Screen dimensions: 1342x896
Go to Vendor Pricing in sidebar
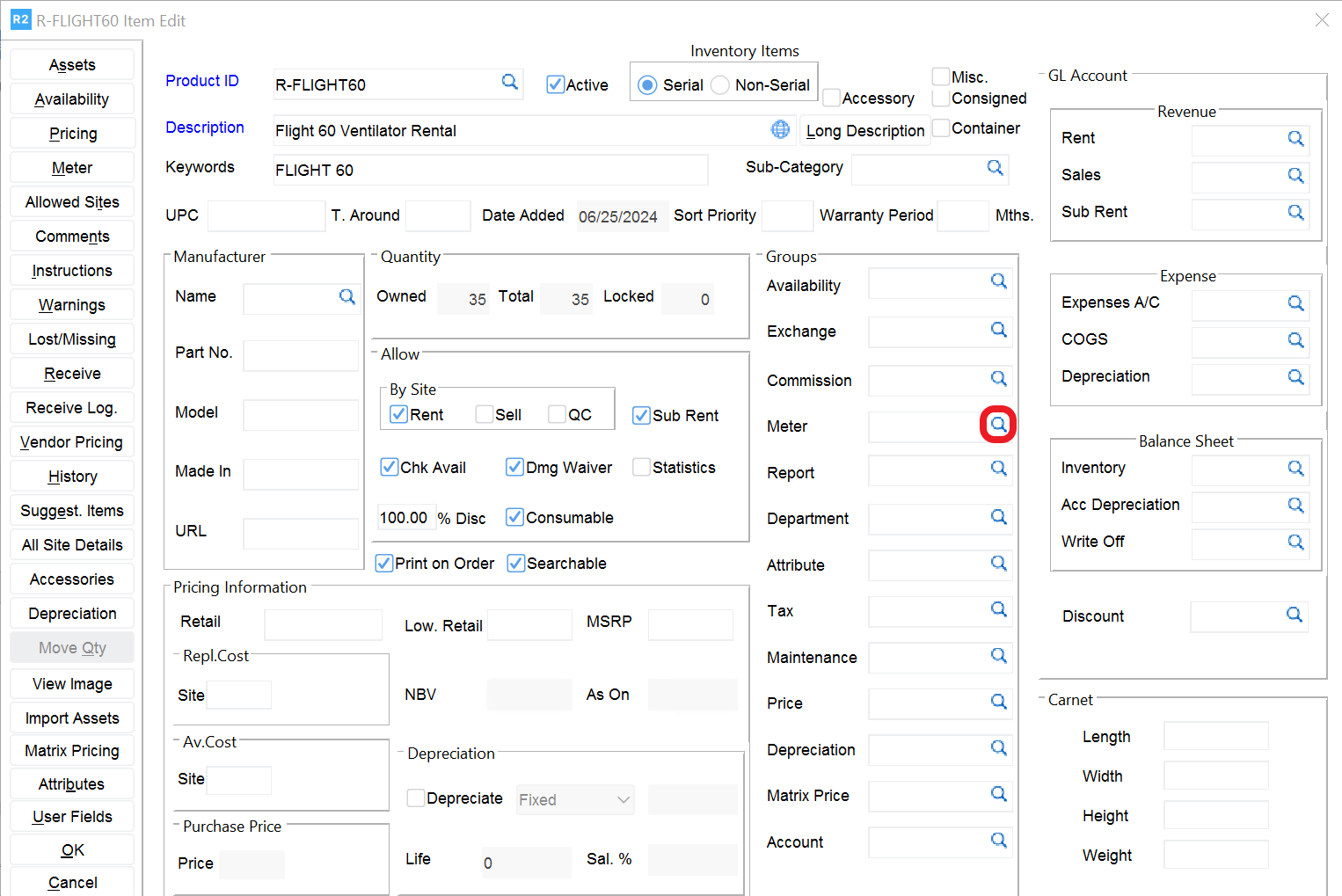(72, 442)
